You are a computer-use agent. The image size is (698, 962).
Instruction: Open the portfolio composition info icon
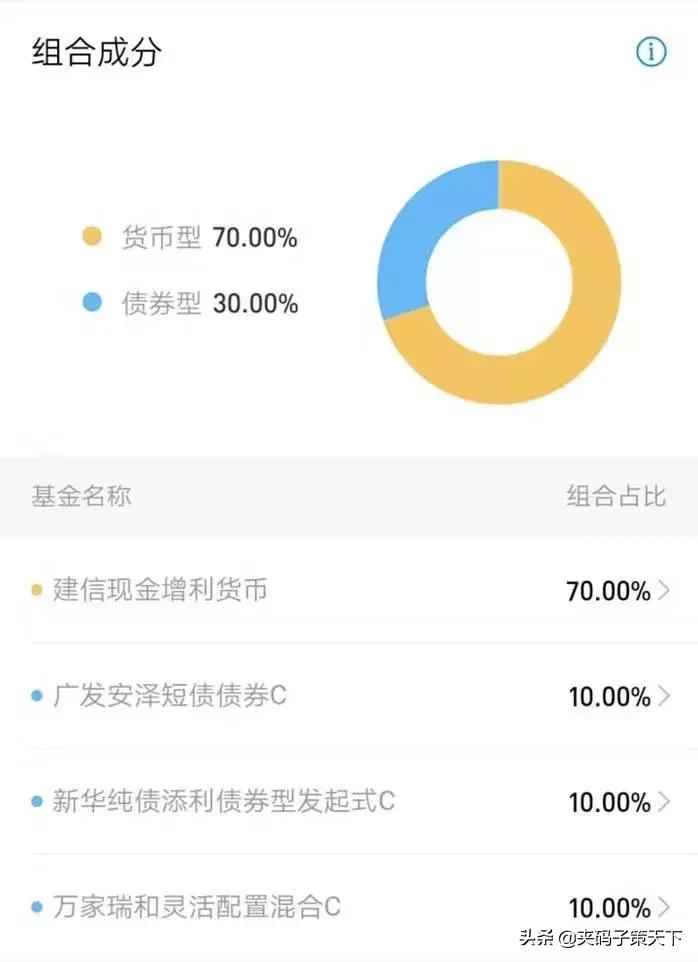point(651,50)
